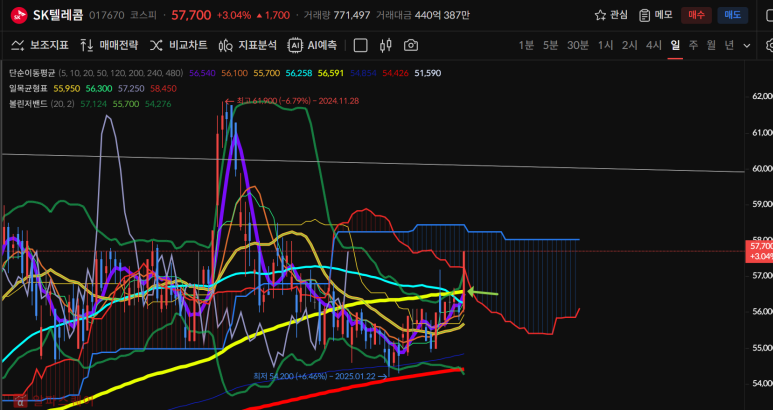Image resolution: width=773 pixels, height=410 pixels.
Task: Click the stock code 017670
Action: click(107, 16)
